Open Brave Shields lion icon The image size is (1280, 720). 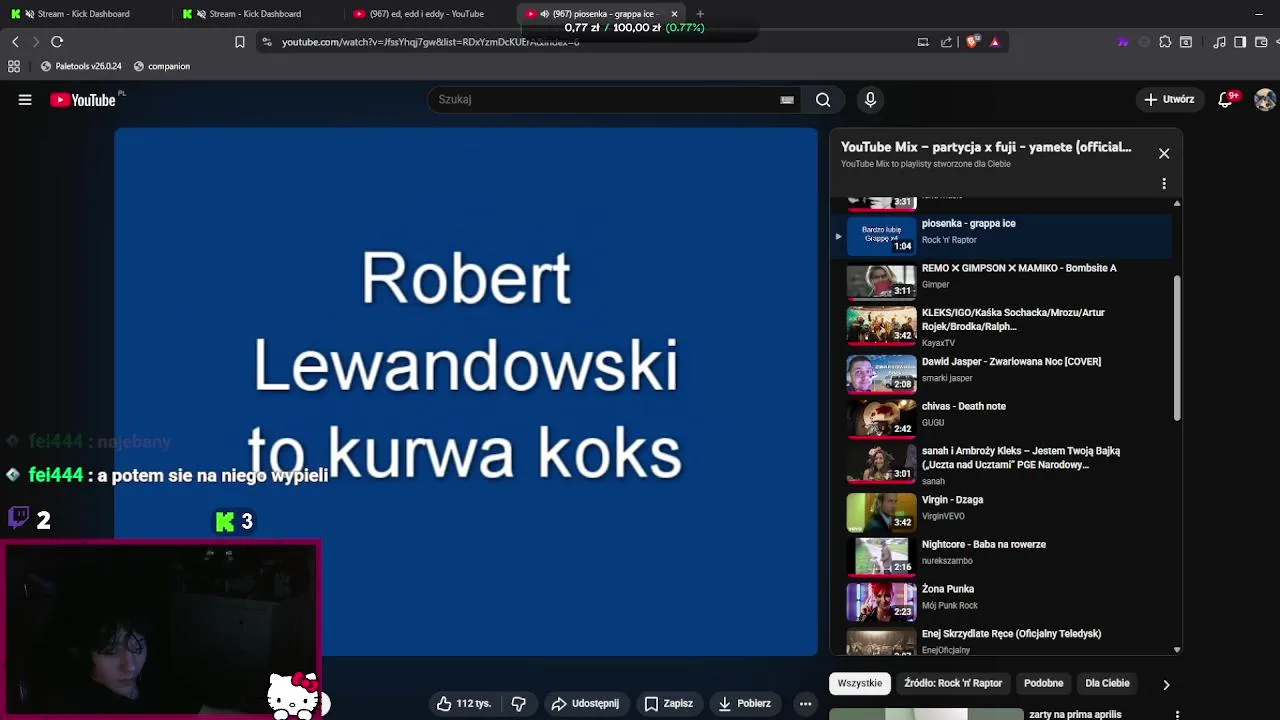pos(972,42)
